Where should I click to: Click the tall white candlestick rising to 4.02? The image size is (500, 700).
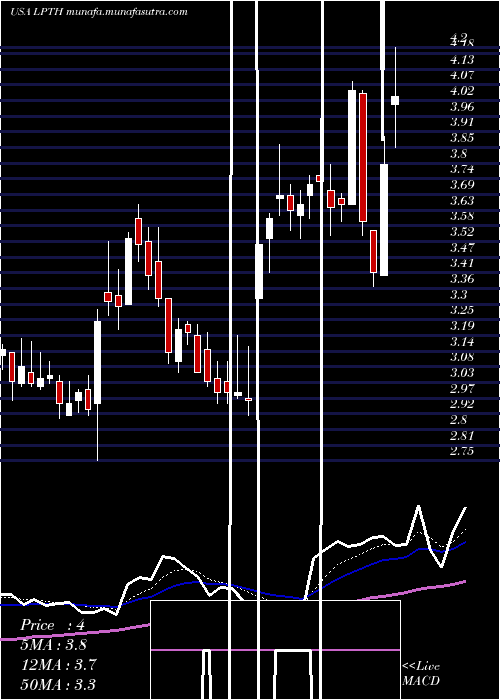[352, 147]
